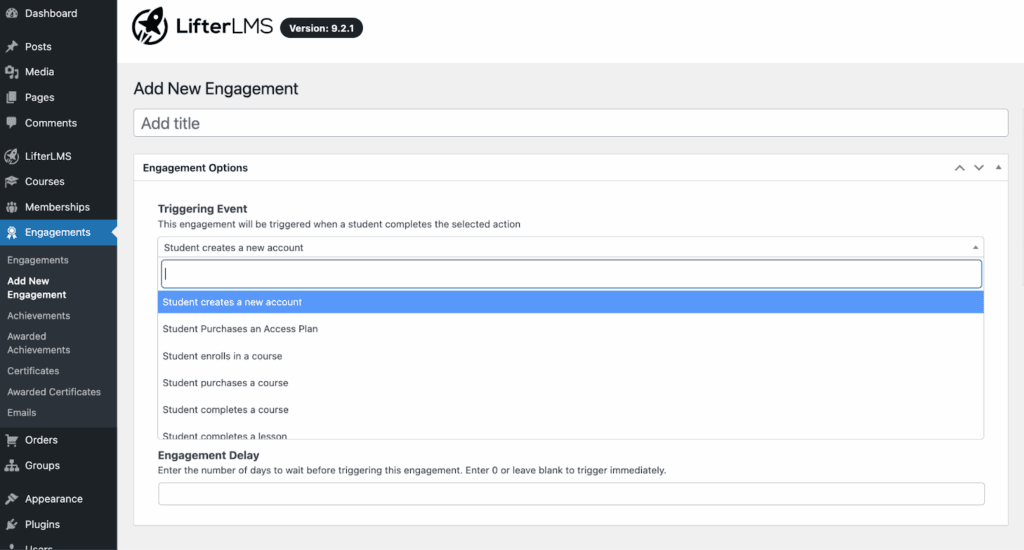Image resolution: width=1024 pixels, height=550 pixels.
Task: Click the Plugins plug icon
Action: (11, 525)
